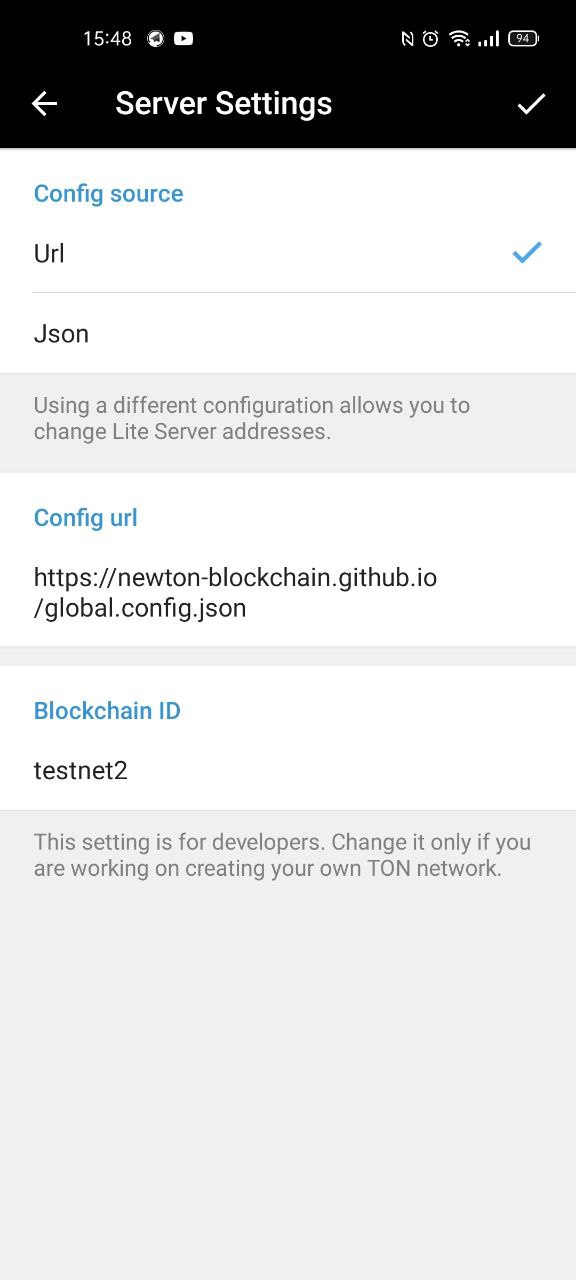Edit the Config url text field

pos(288,592)
